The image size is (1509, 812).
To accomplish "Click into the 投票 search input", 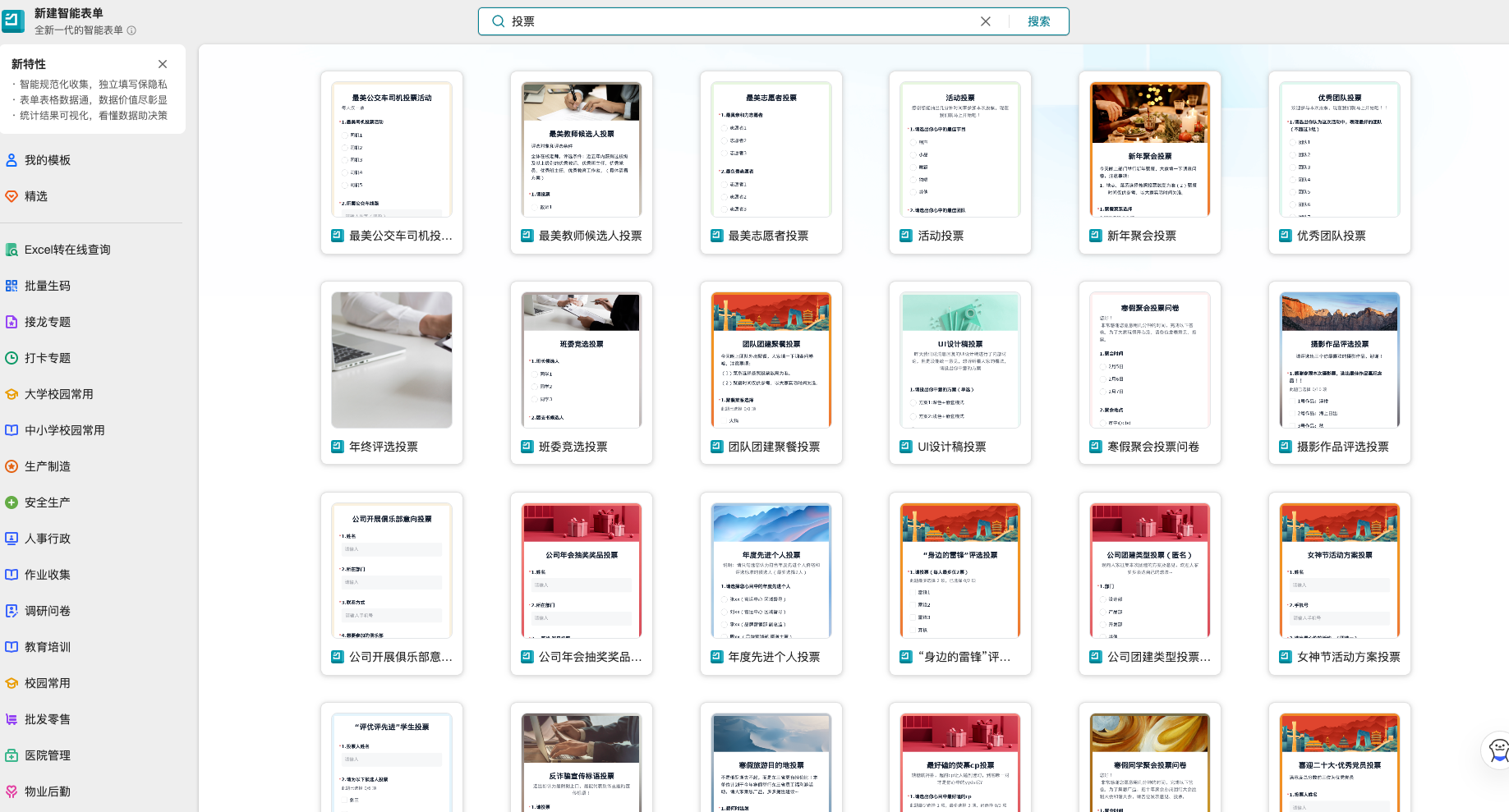I will coord(739,21).
